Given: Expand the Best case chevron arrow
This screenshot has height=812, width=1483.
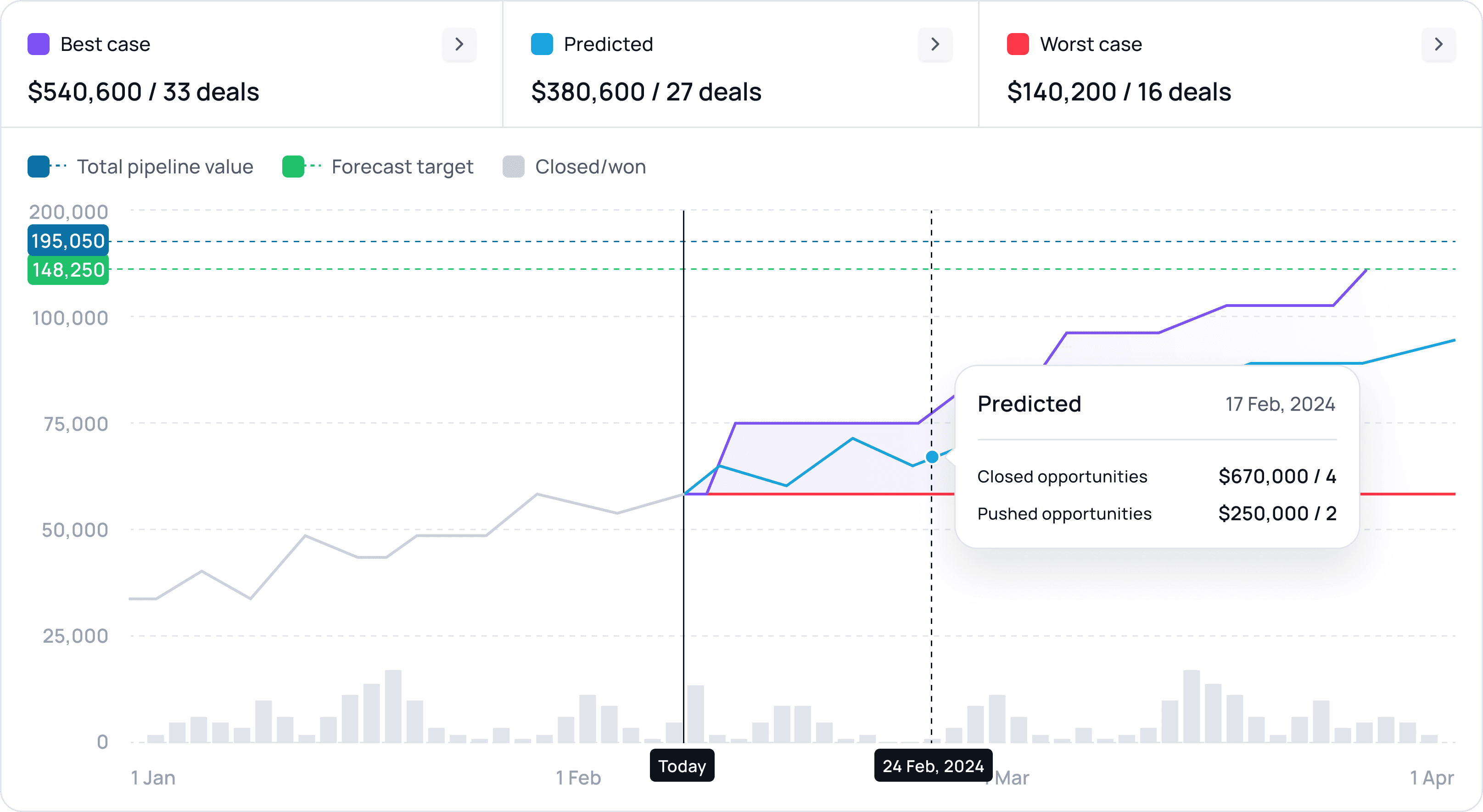Looking at the screenshot, I should 459,44.
